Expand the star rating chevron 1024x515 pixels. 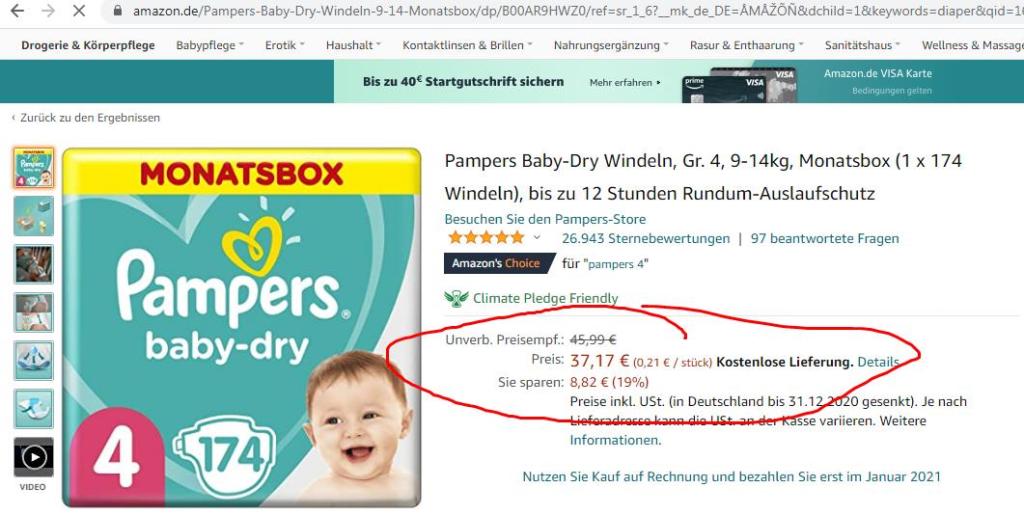pyautogui.click(x=537, y=238)
